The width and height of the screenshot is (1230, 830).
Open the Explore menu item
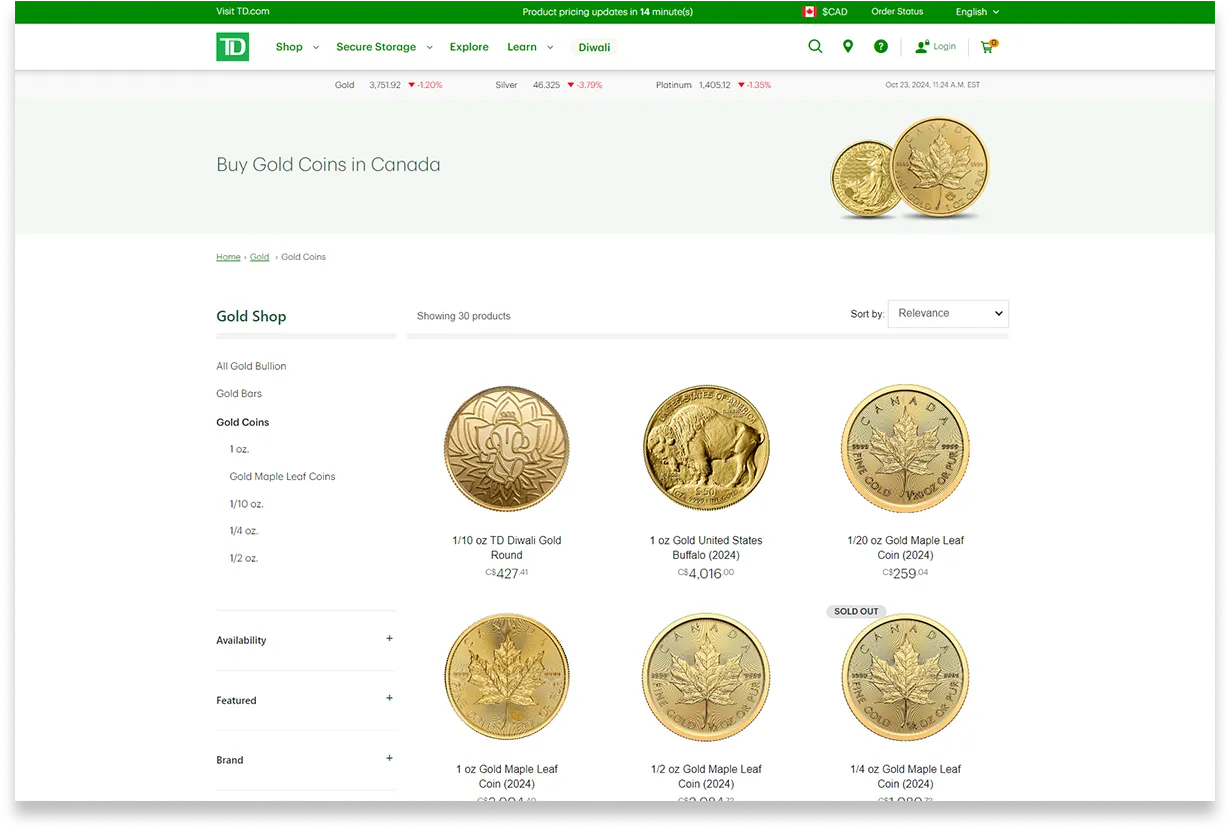coord(469,47)
